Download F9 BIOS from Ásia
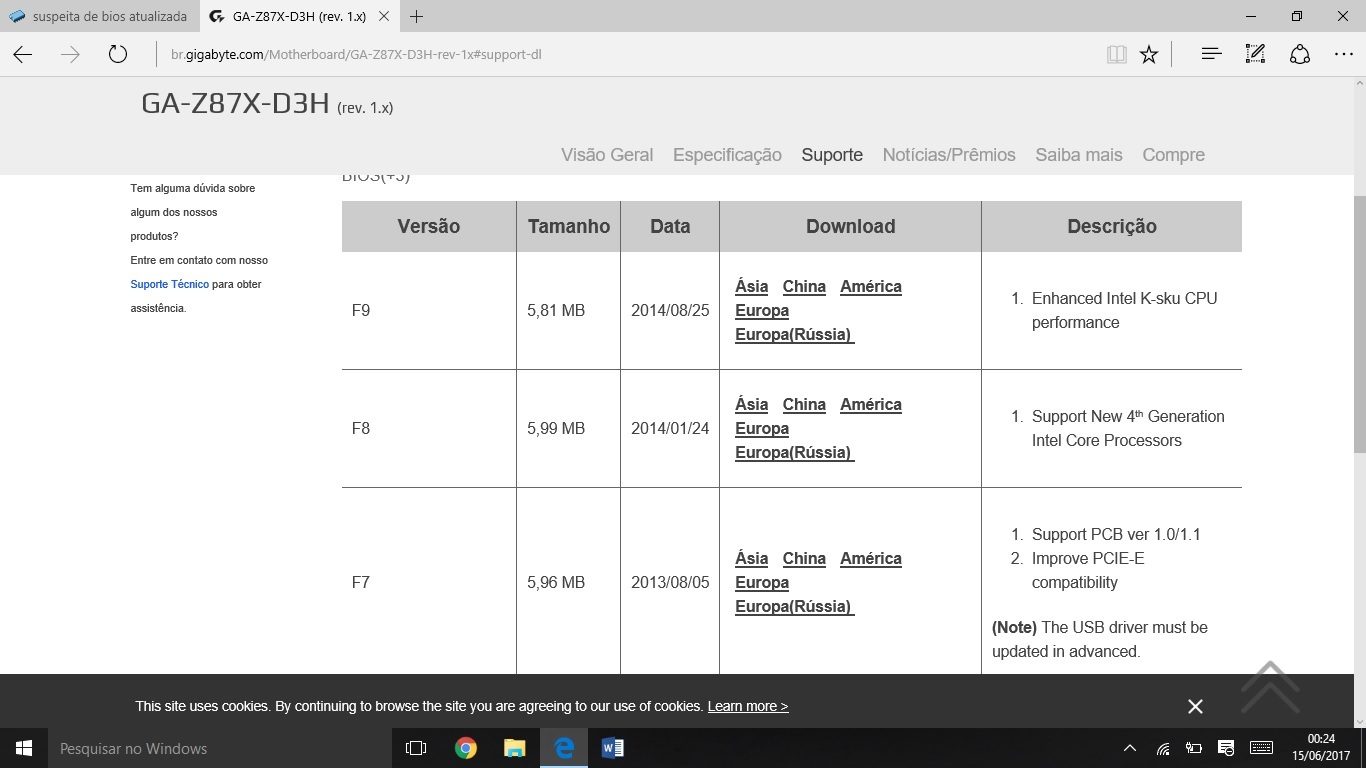The width and height of the screenshot is (1366, 768). (x=751, y=287)
